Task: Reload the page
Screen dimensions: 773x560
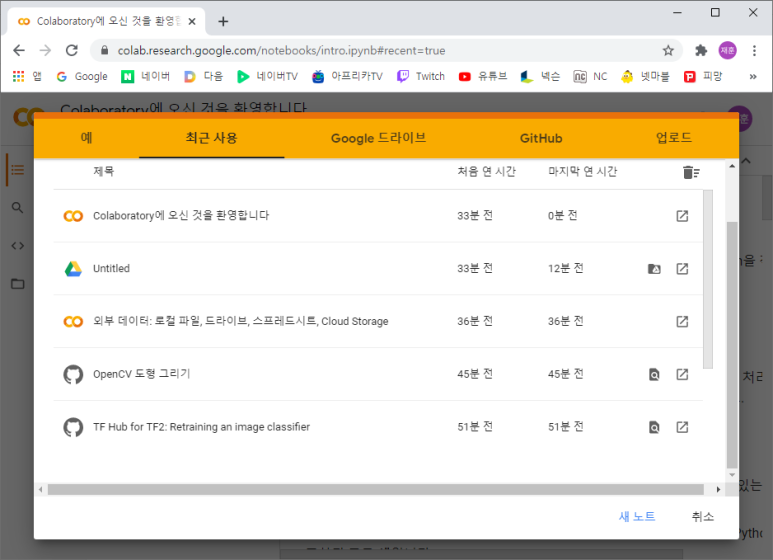Action: pyautogui.click(x=72, y=50)
